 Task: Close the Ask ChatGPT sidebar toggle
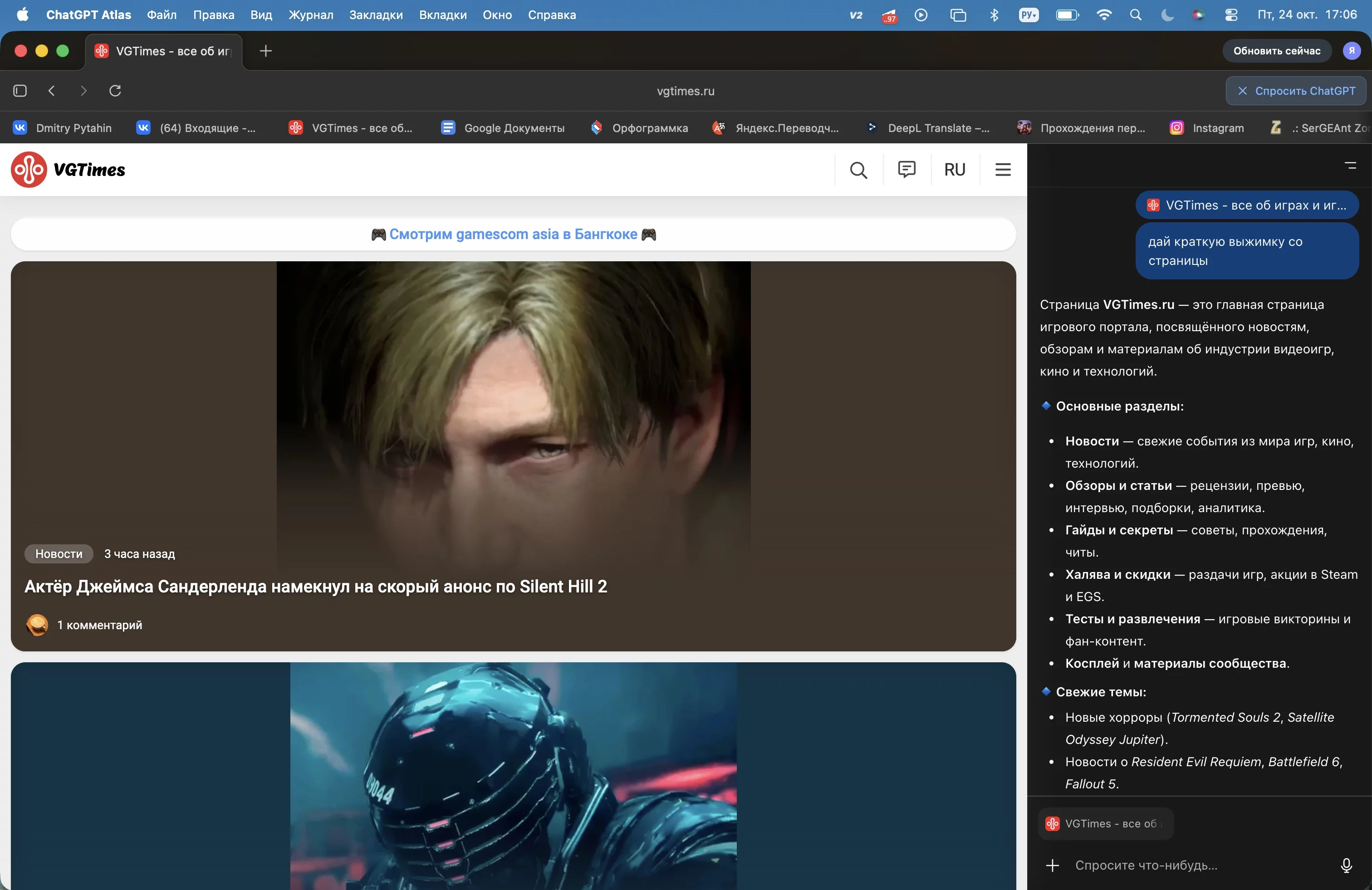pyautogui.click(x=1295, y=91)
